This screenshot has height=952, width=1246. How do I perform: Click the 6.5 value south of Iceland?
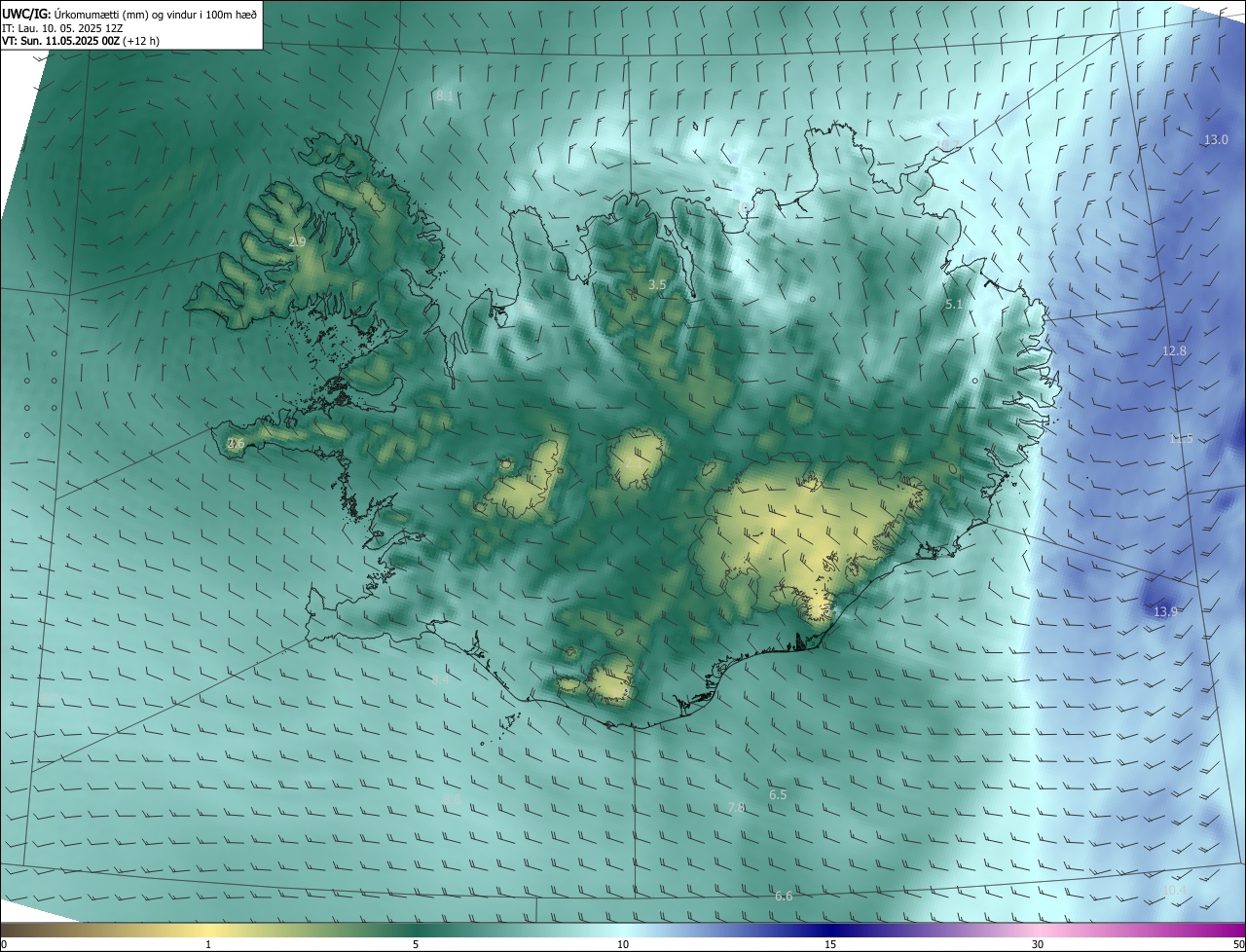pos(778,795)
